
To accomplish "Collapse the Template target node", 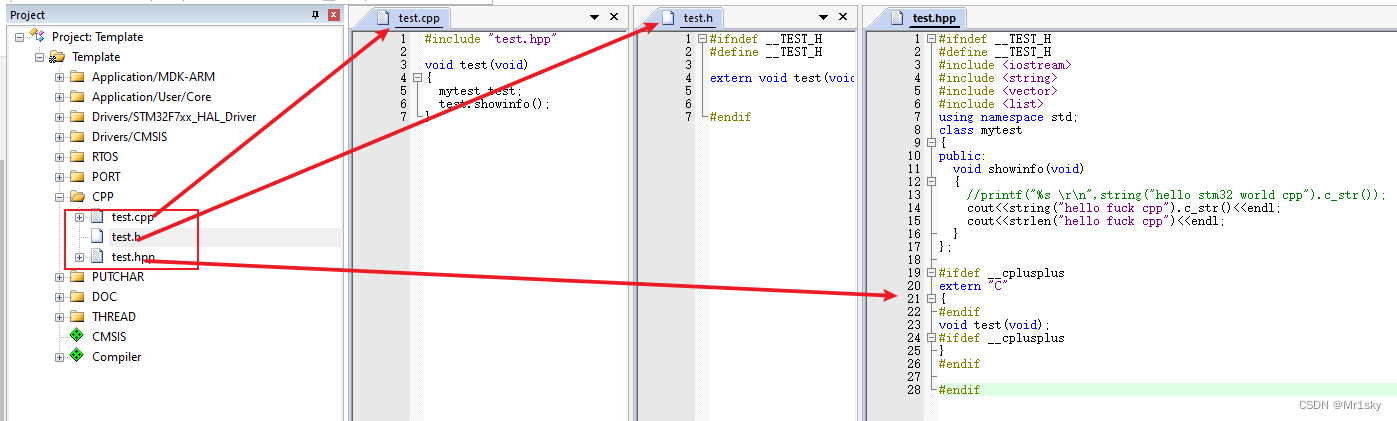I will tap(40, 57).
